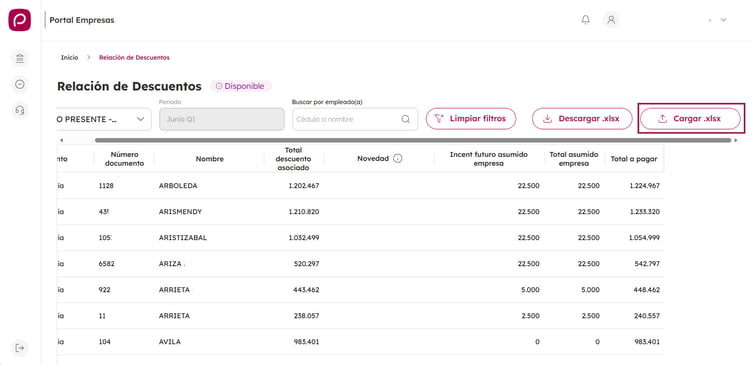Click Descargar .xlsx button
The height and width of the screenshot is (365, 752).
coord(582,118)
